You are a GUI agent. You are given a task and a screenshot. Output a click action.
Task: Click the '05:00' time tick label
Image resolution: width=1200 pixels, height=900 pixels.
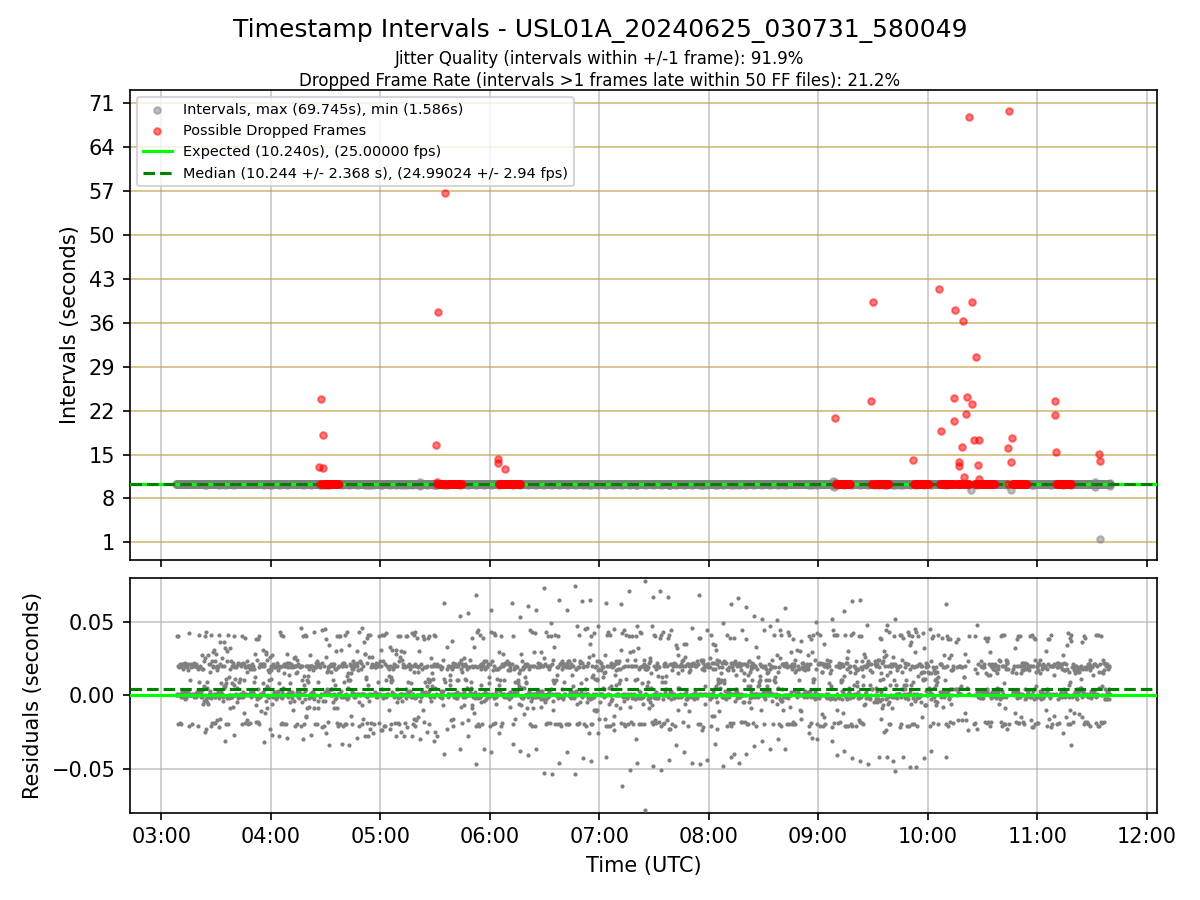coord(380,836)
